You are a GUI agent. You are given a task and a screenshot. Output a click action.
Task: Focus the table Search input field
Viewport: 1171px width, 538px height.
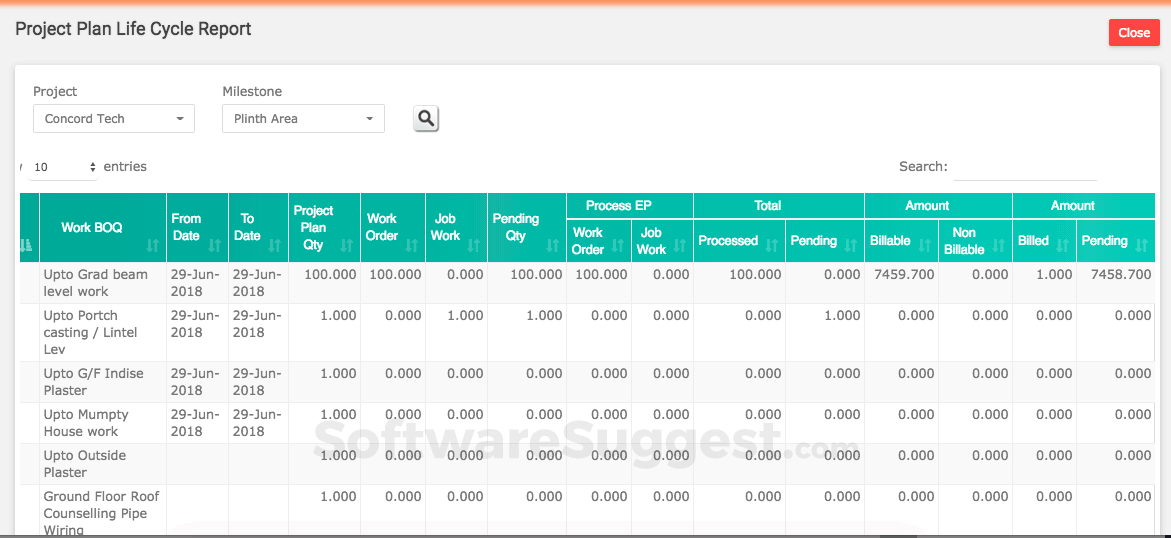(x=1025, y=168)
